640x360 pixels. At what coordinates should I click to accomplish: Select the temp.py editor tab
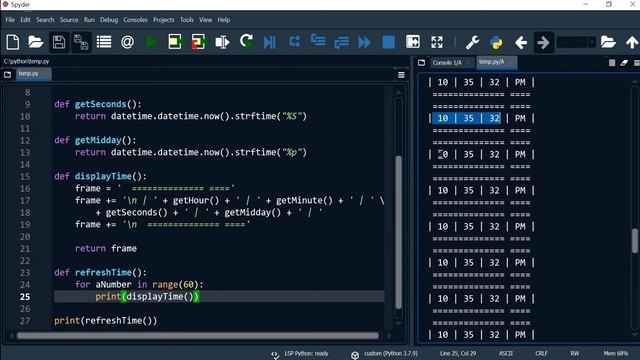pos(33,74)
